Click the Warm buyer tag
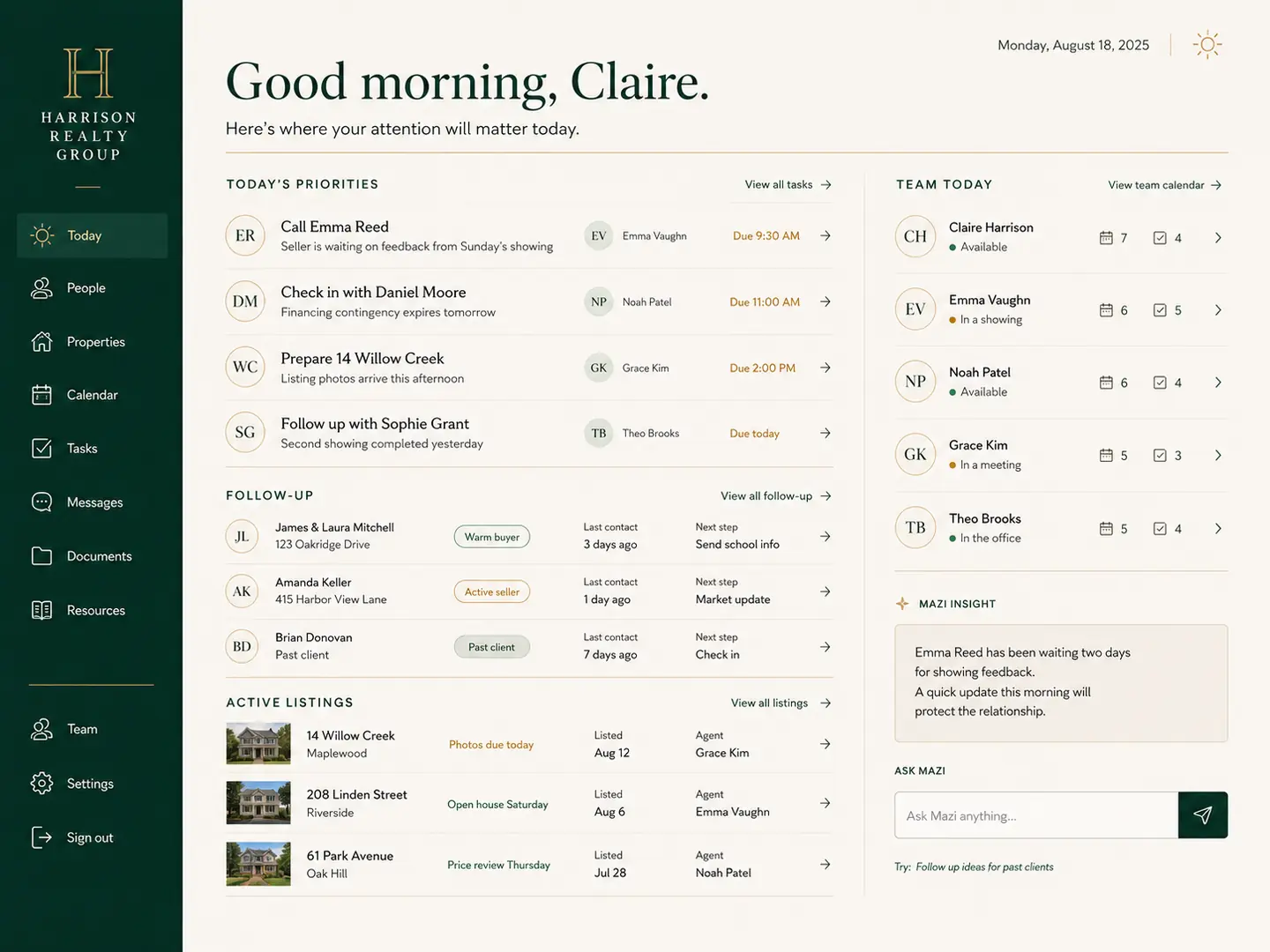Viewport: 1270px width, 952px height. pyautogui.click(x=492, y=537)
